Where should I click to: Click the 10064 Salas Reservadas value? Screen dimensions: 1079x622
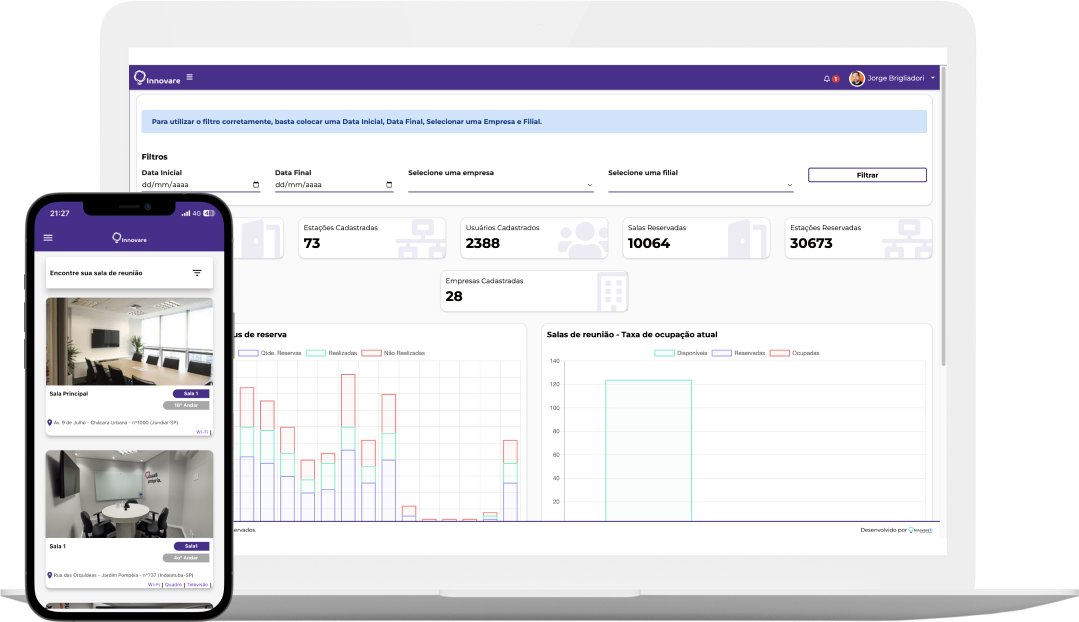click(649, 244)
